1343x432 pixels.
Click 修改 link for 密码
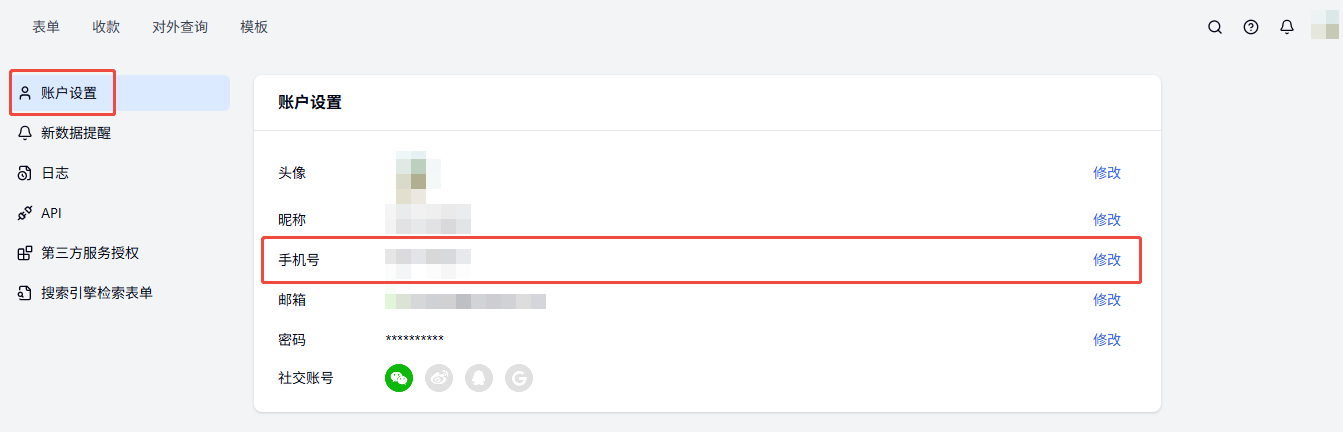[x=1107, y=340]
